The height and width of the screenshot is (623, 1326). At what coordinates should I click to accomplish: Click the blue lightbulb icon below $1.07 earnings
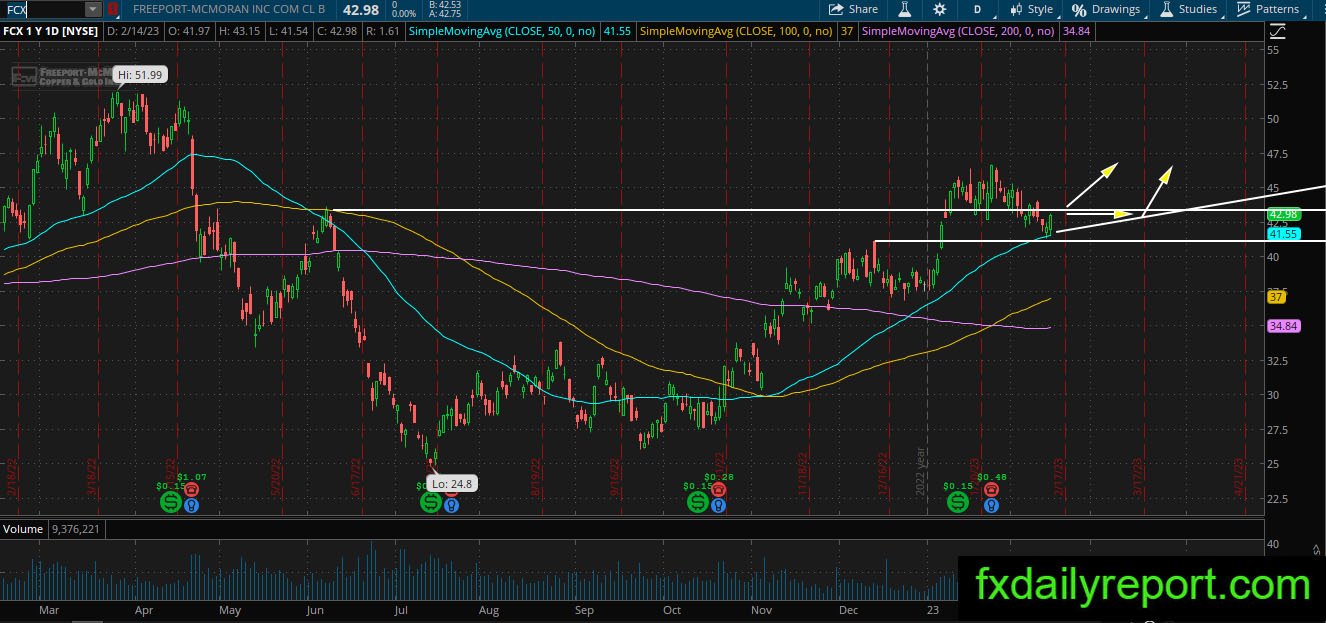pyautogui.click(x=191, y=506)
